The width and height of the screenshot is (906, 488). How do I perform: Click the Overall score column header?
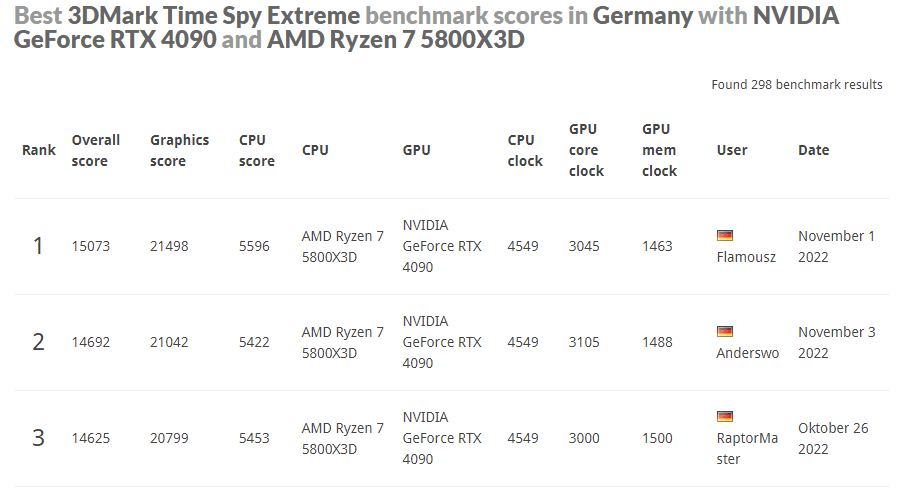[96, 150]
